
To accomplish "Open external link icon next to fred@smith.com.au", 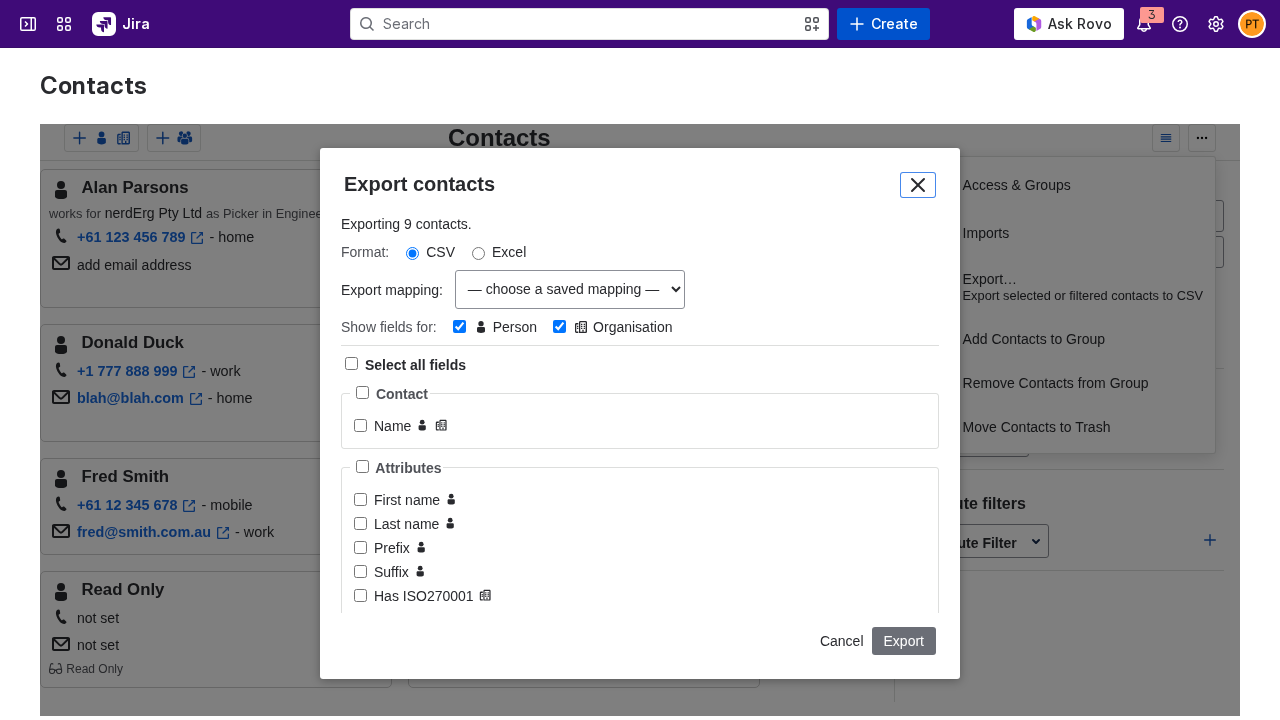I will click(223, 533).
